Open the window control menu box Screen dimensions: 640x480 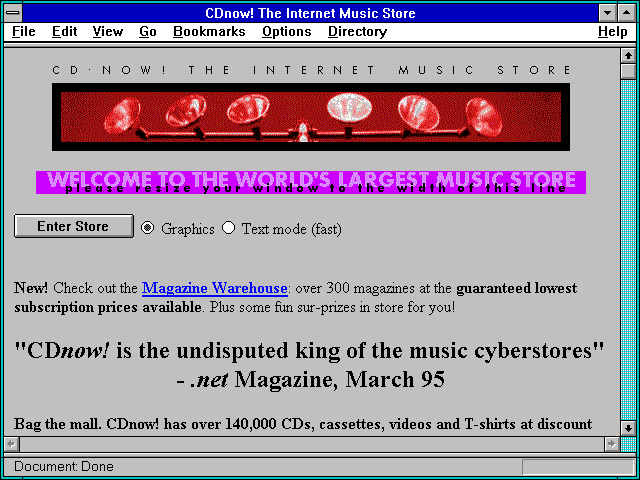pyautogui.click(x=13, y=13)
